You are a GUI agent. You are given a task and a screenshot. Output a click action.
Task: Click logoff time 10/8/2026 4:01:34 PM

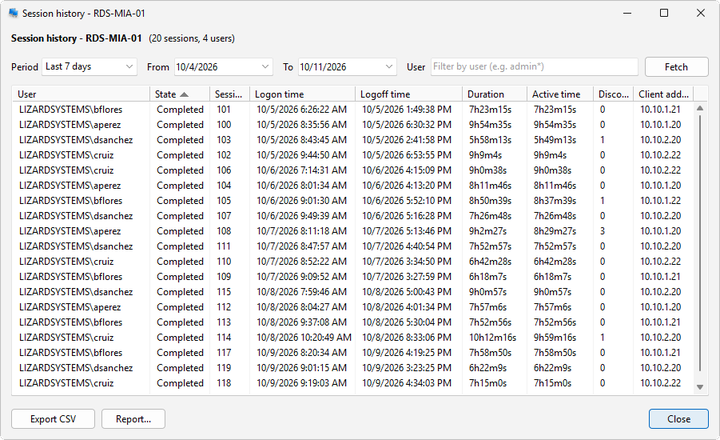coord(407,307)
